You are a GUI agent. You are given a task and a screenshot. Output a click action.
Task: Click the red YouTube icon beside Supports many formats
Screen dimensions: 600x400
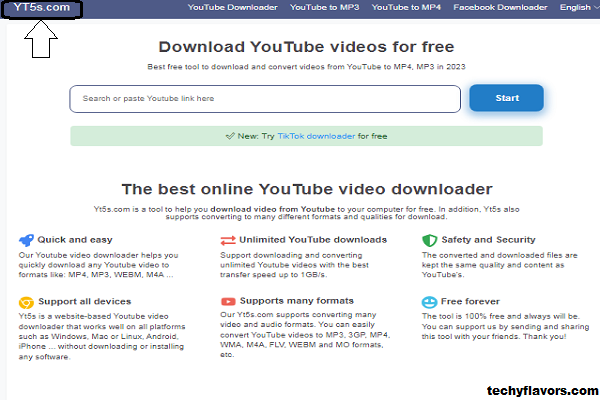click(228, 301)
